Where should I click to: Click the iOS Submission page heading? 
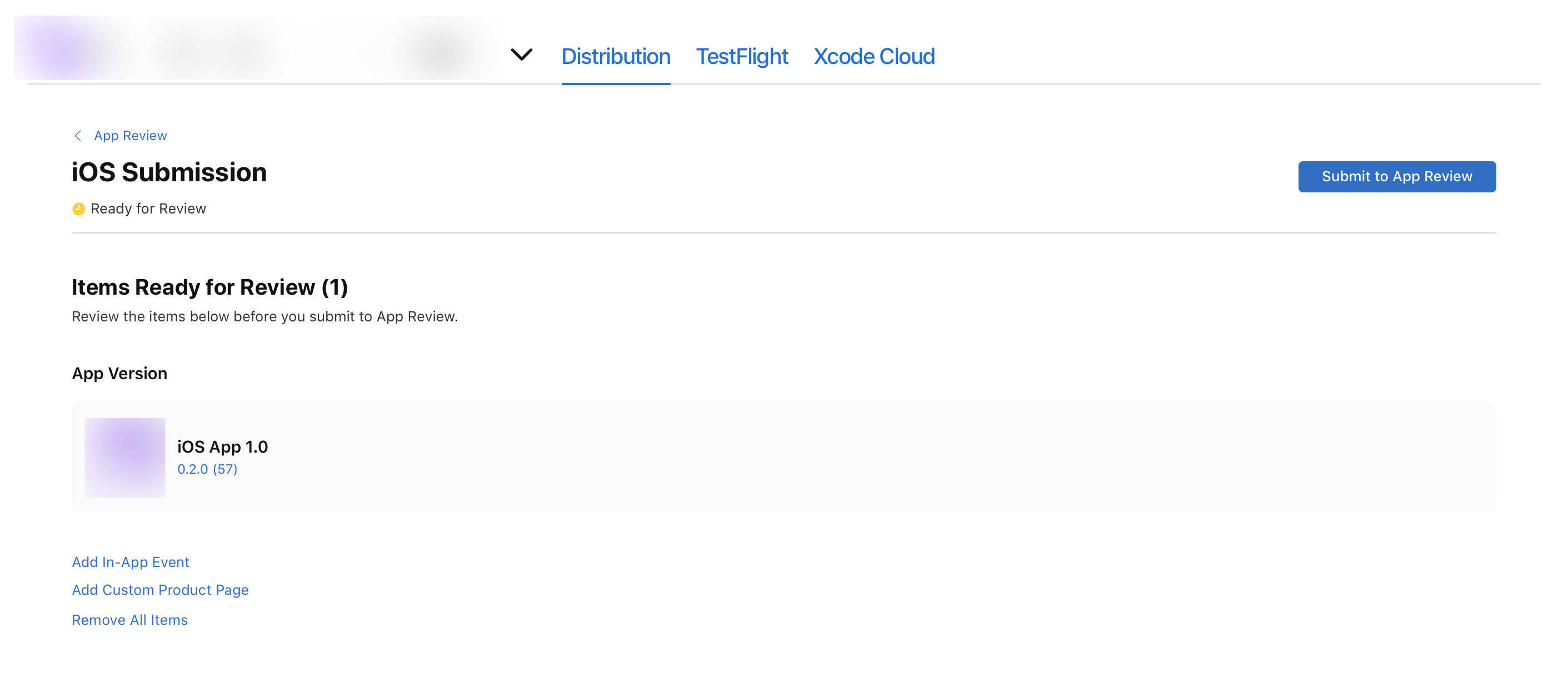tap(169, 172)
